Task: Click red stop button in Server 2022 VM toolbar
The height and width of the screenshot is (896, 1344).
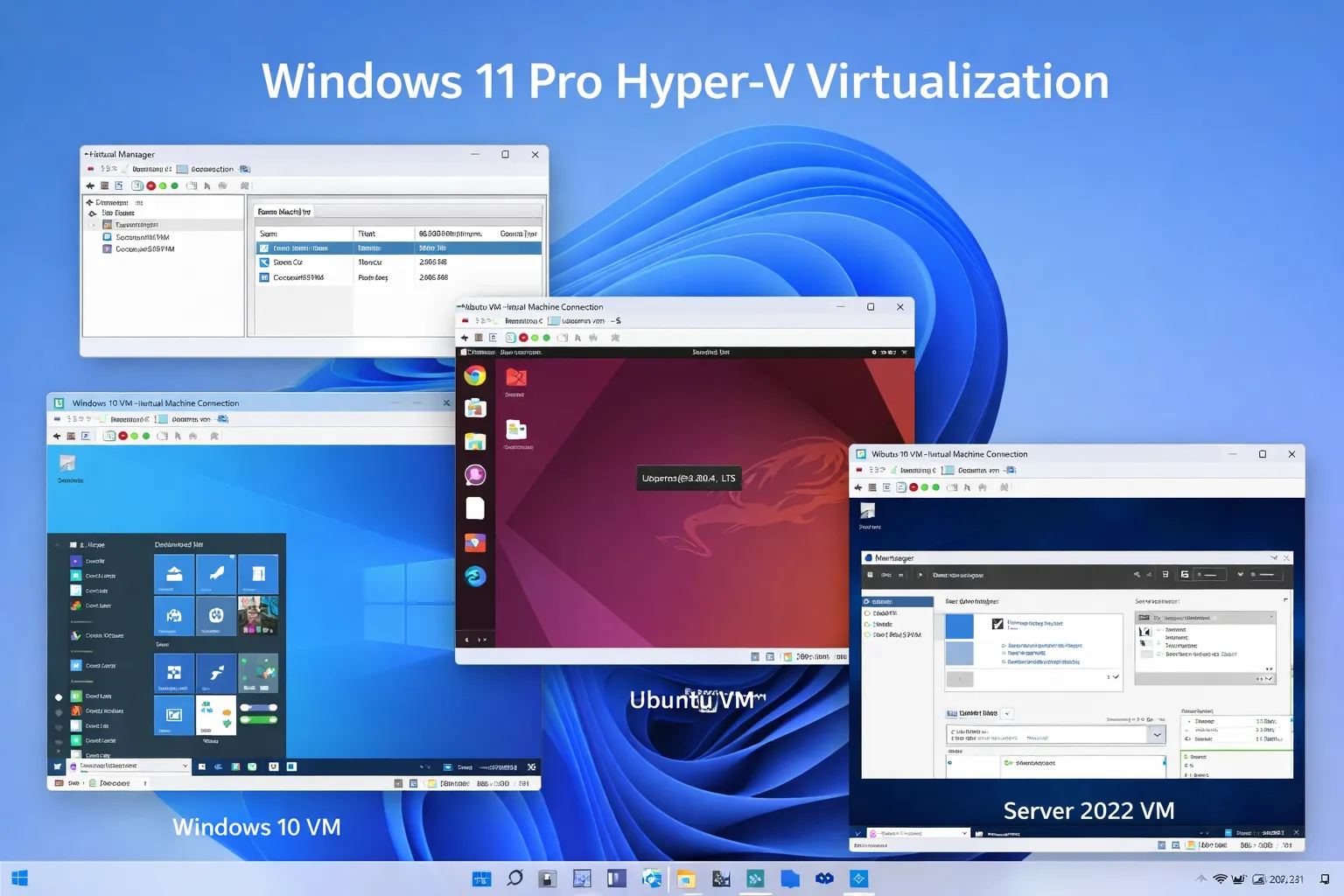Action: click(x=913, y=487)
